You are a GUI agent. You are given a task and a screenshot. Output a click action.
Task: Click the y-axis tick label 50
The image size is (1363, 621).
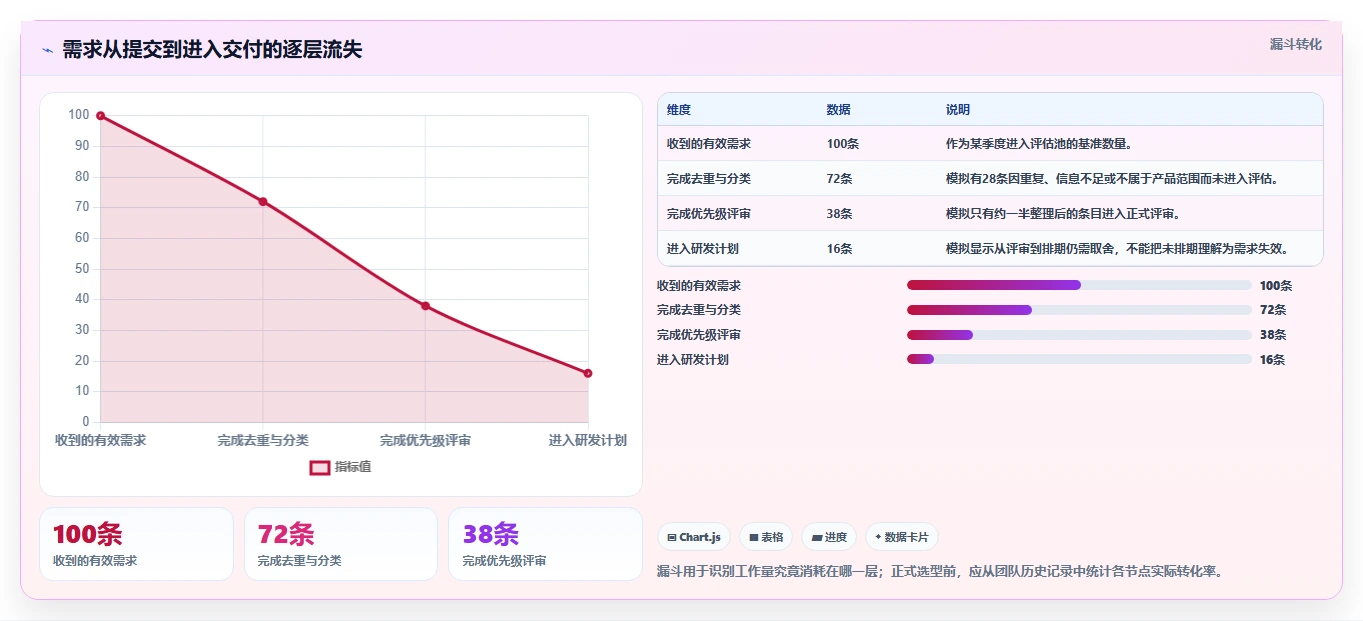(x=82, y=269)
